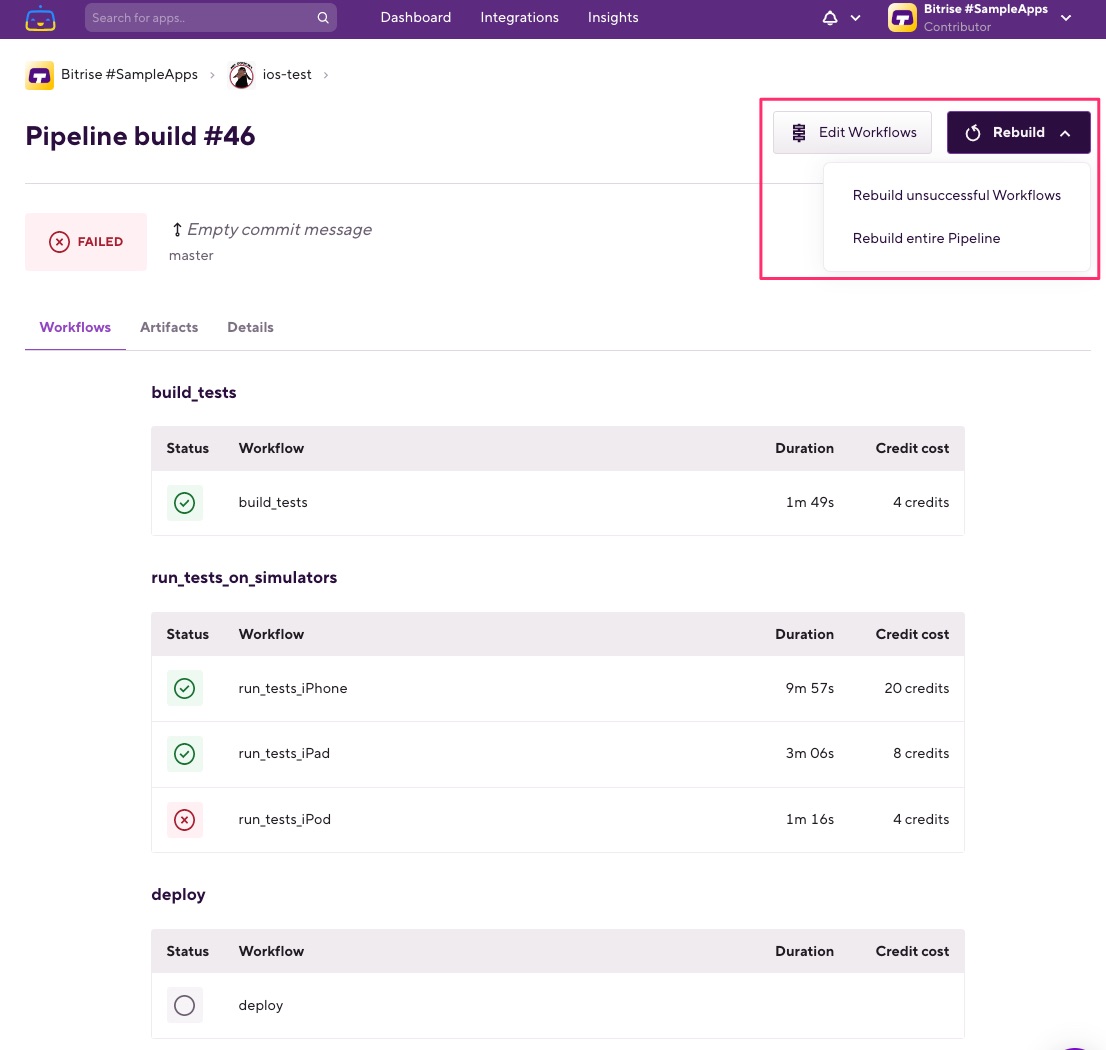1106x1050 pixels.
Task: Click the green status icon for run_tests_iPad
Action: click(x=184, y=753)
